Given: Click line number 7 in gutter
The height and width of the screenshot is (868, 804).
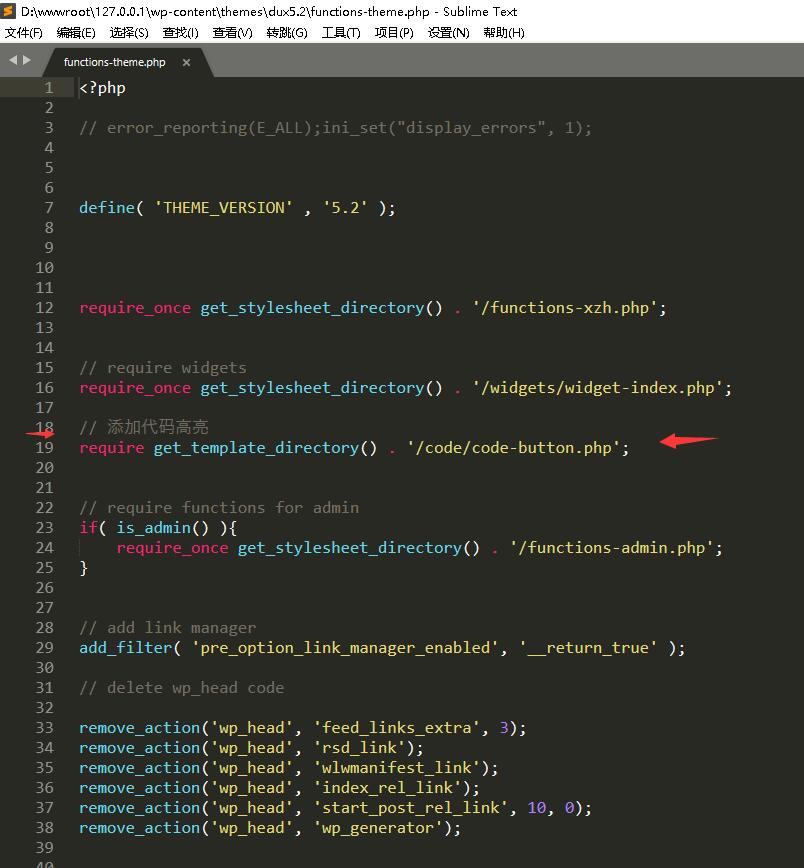Looking at the screenshot, I should tap(49, 208).
